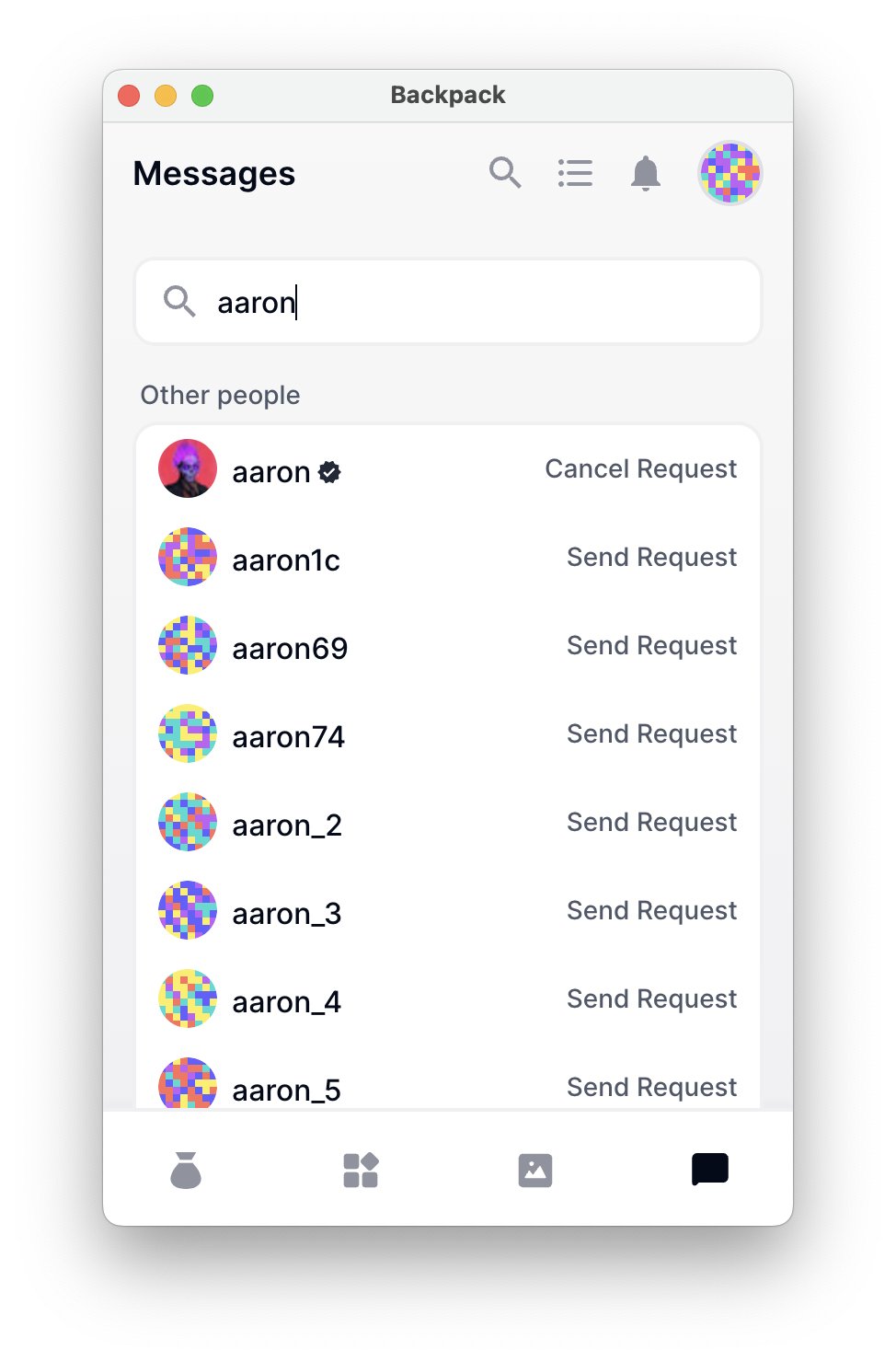View NFTs using the image icon
Viewport: 896px width, 1362px height.
pos(535,1170)
